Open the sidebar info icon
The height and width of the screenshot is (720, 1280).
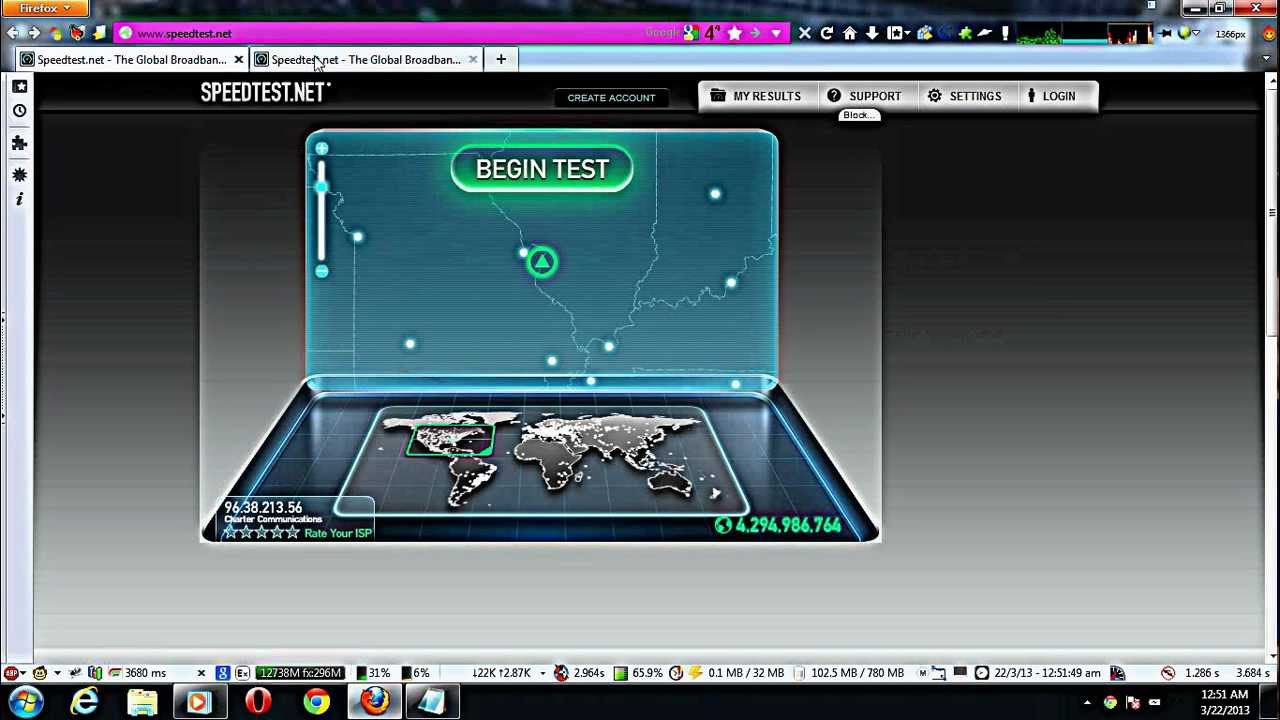click(19, 199)
